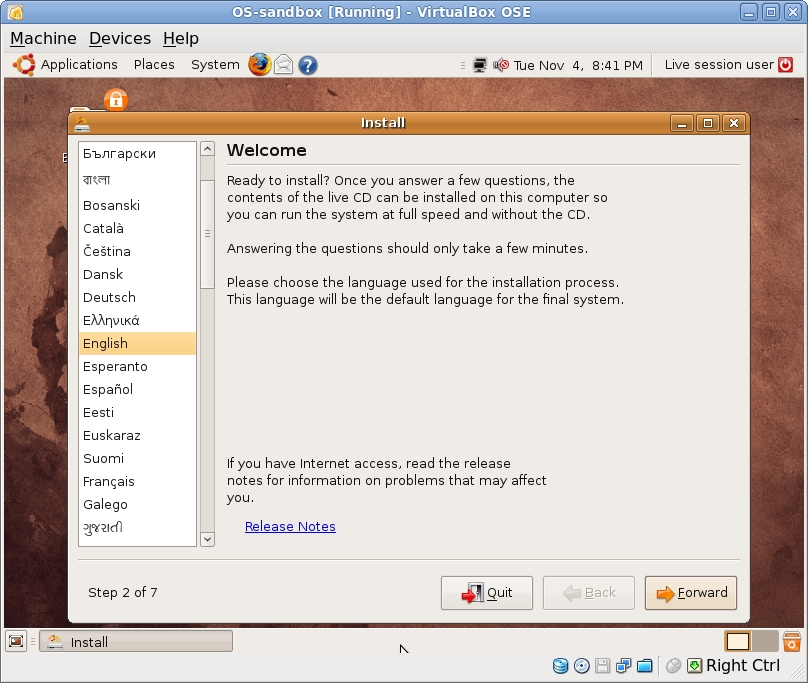The height and width of the screenshot is (683, 808).
Task: Select Български language
Action: pos(137,154)
